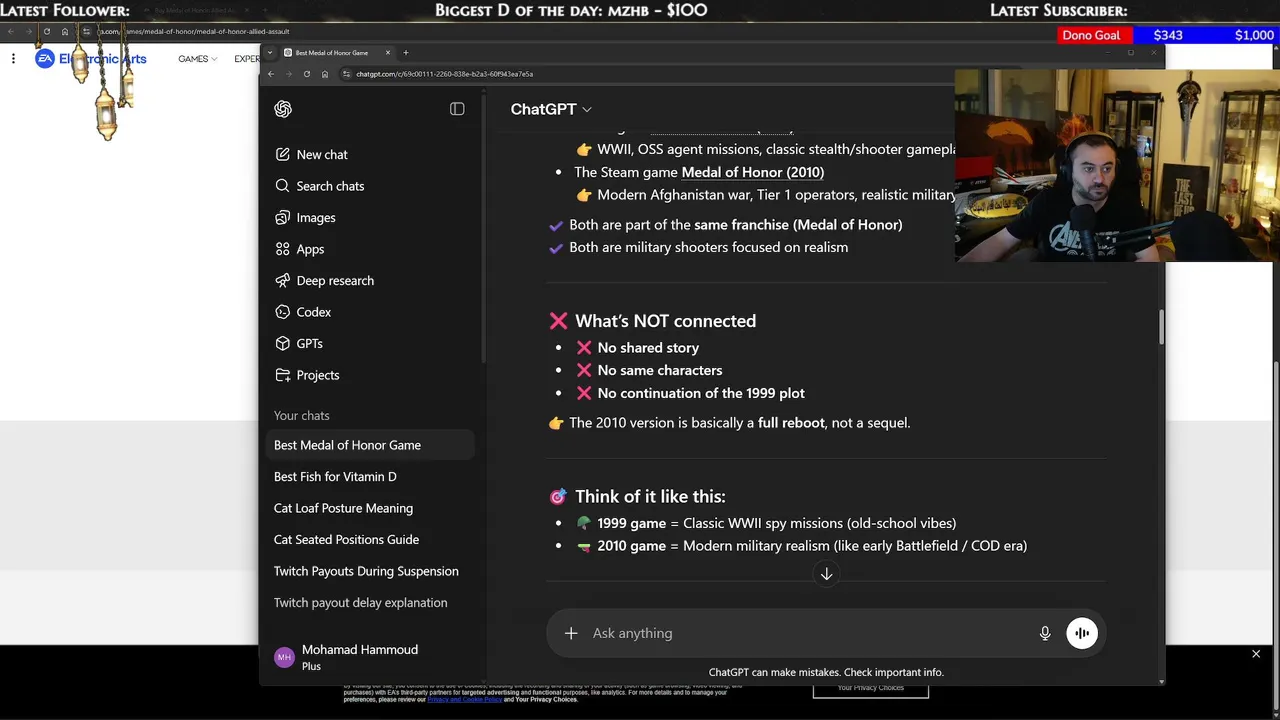Open a new tab in the ChatGPT browser window
The height and width of the screenshot is (720, 1280).
tap(405, 53)
